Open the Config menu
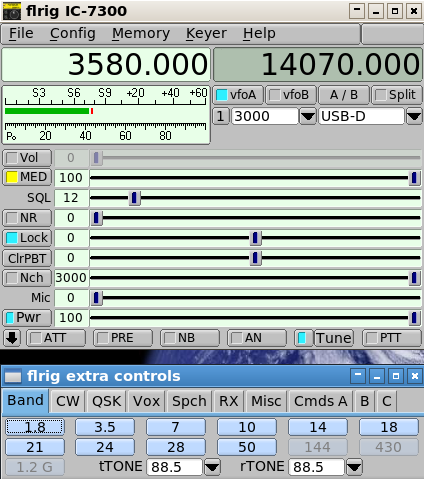 point(73,33)
